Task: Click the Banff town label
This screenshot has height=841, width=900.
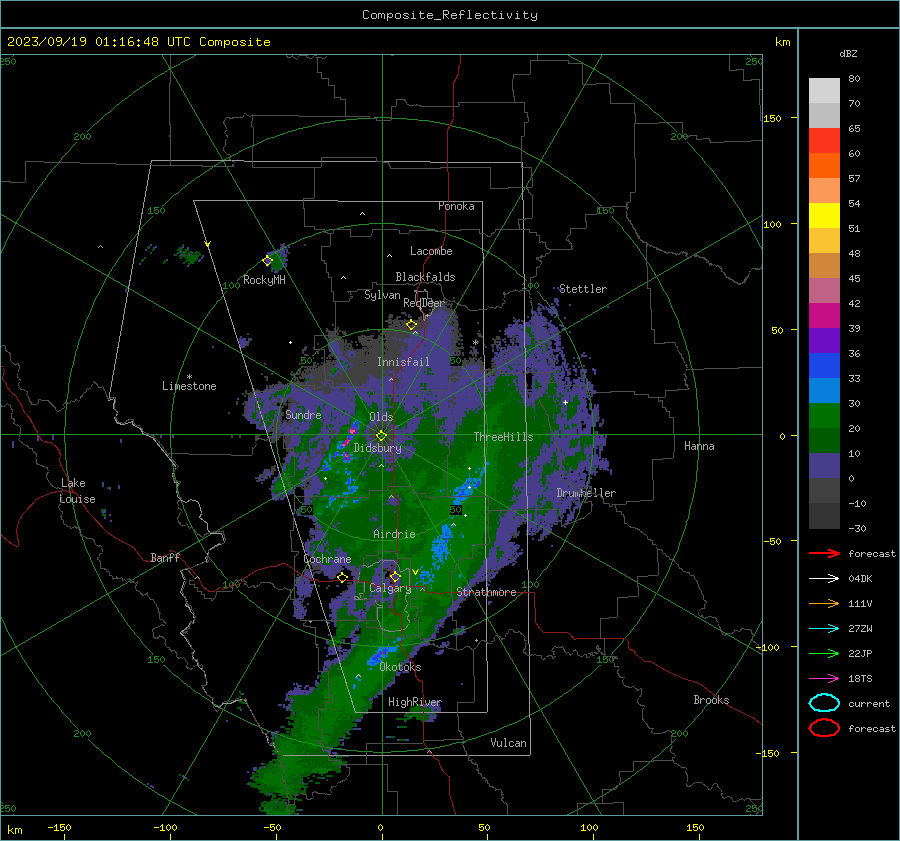Action: (x=165, y=558)
